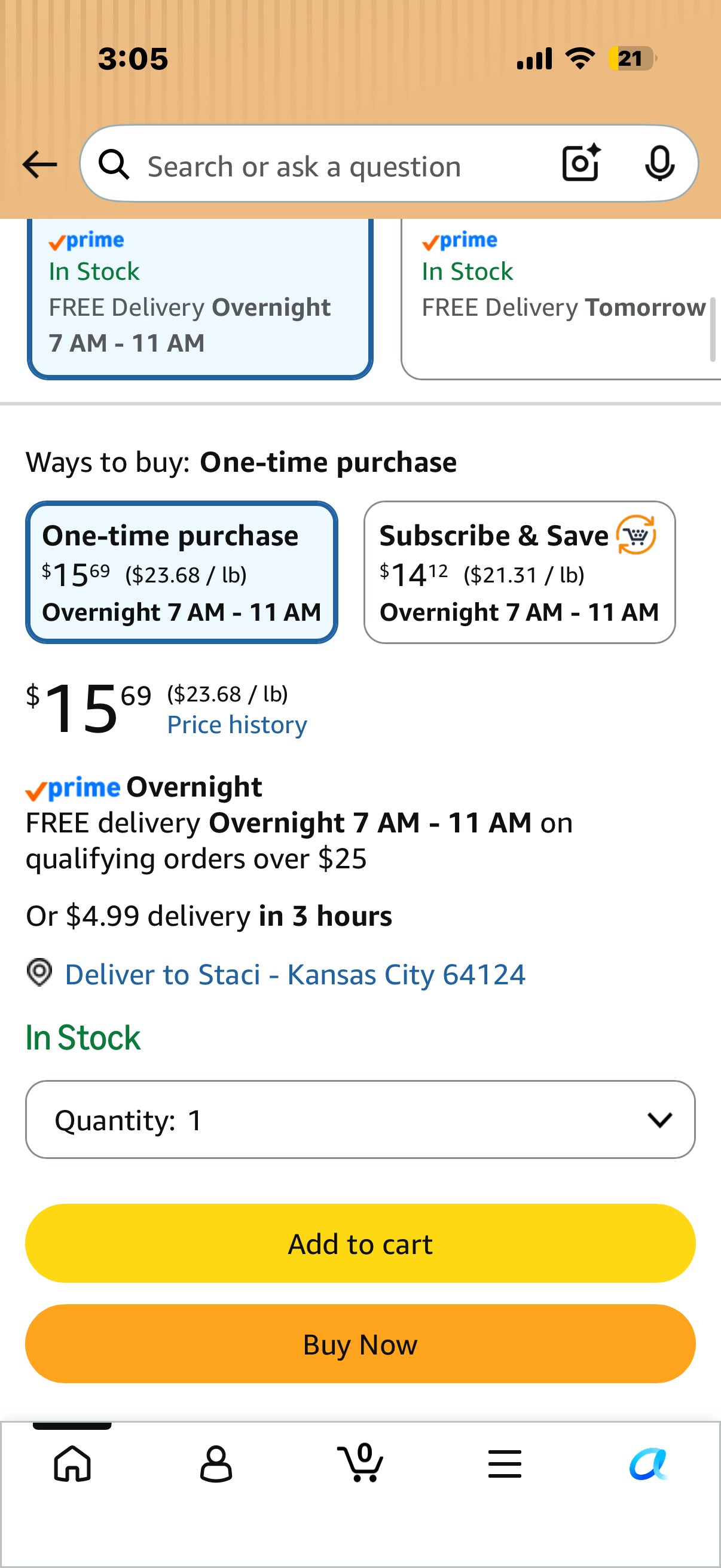The height and width of the screenshot is (1568, 721).
Task: Open camera lens visual search
Action: [x=581, y=163]
